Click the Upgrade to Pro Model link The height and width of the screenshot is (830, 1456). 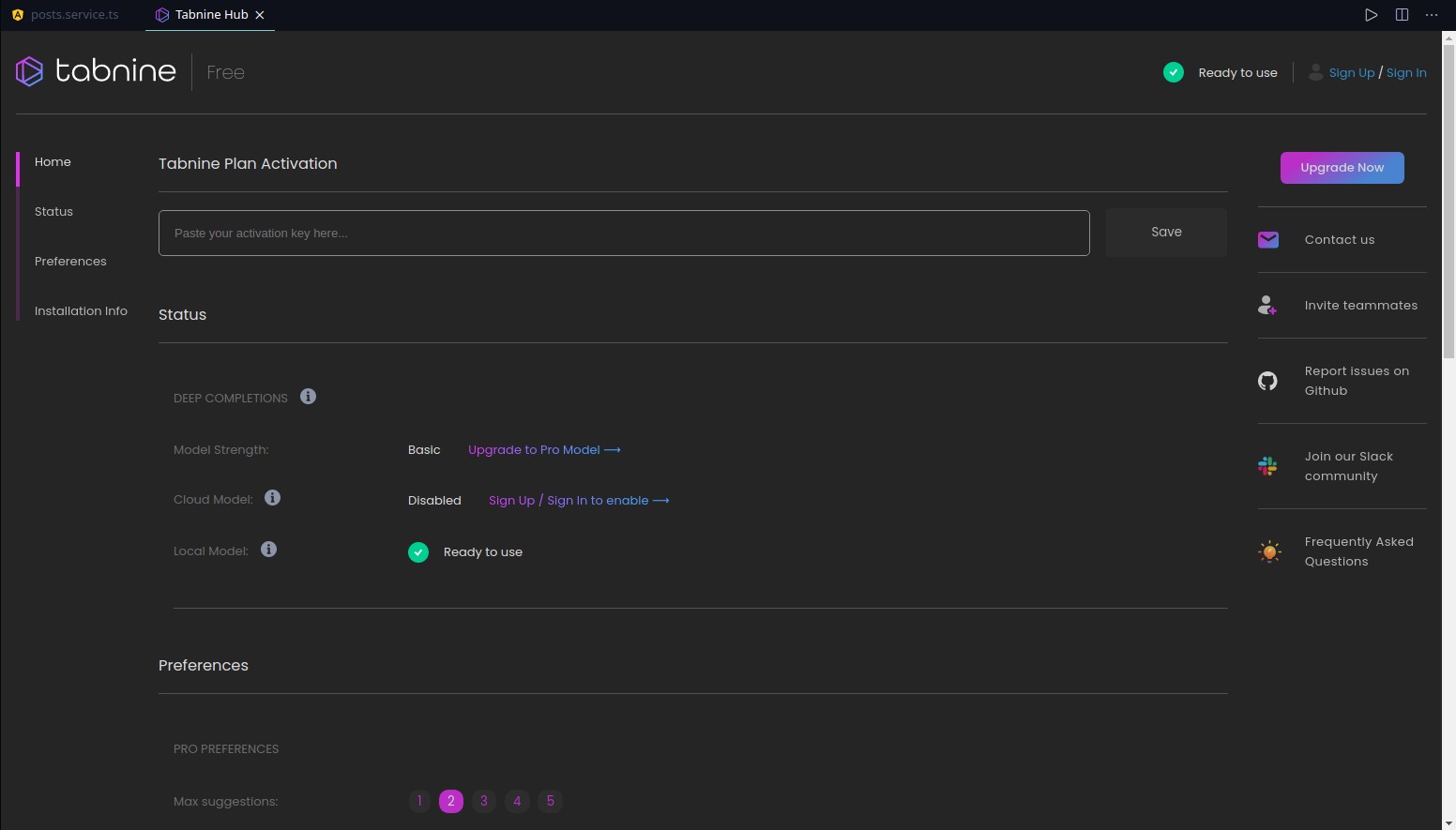click(x=544, y=450)
